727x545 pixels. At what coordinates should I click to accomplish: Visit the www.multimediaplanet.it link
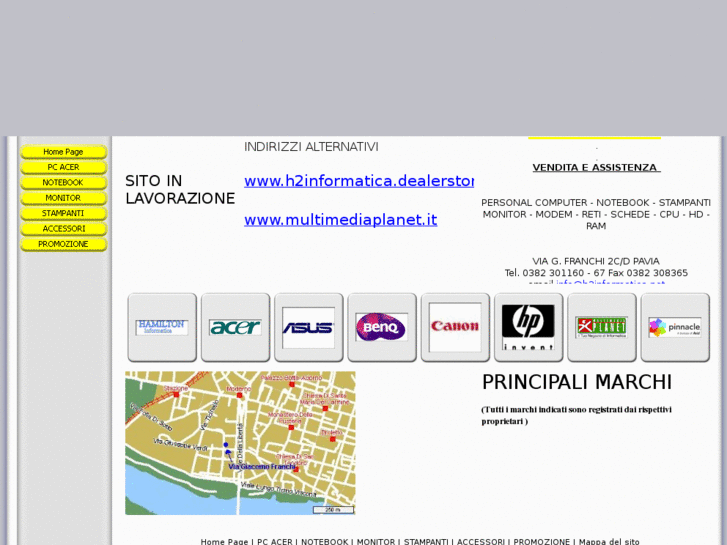341,219
